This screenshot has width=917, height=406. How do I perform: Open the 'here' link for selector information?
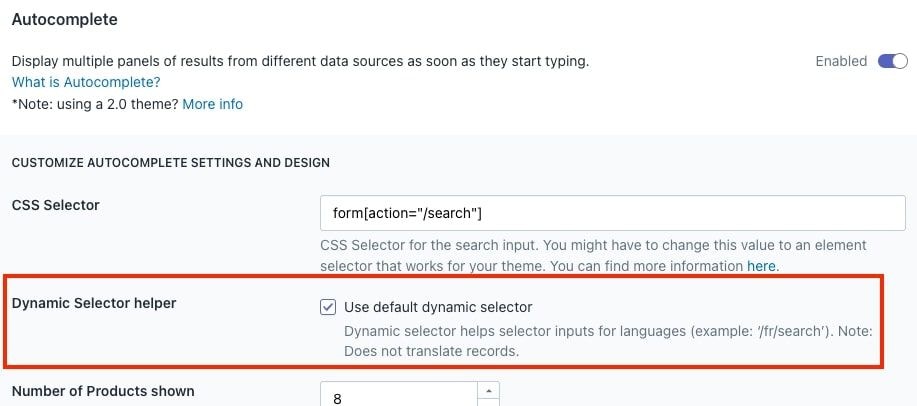[761, 266]
